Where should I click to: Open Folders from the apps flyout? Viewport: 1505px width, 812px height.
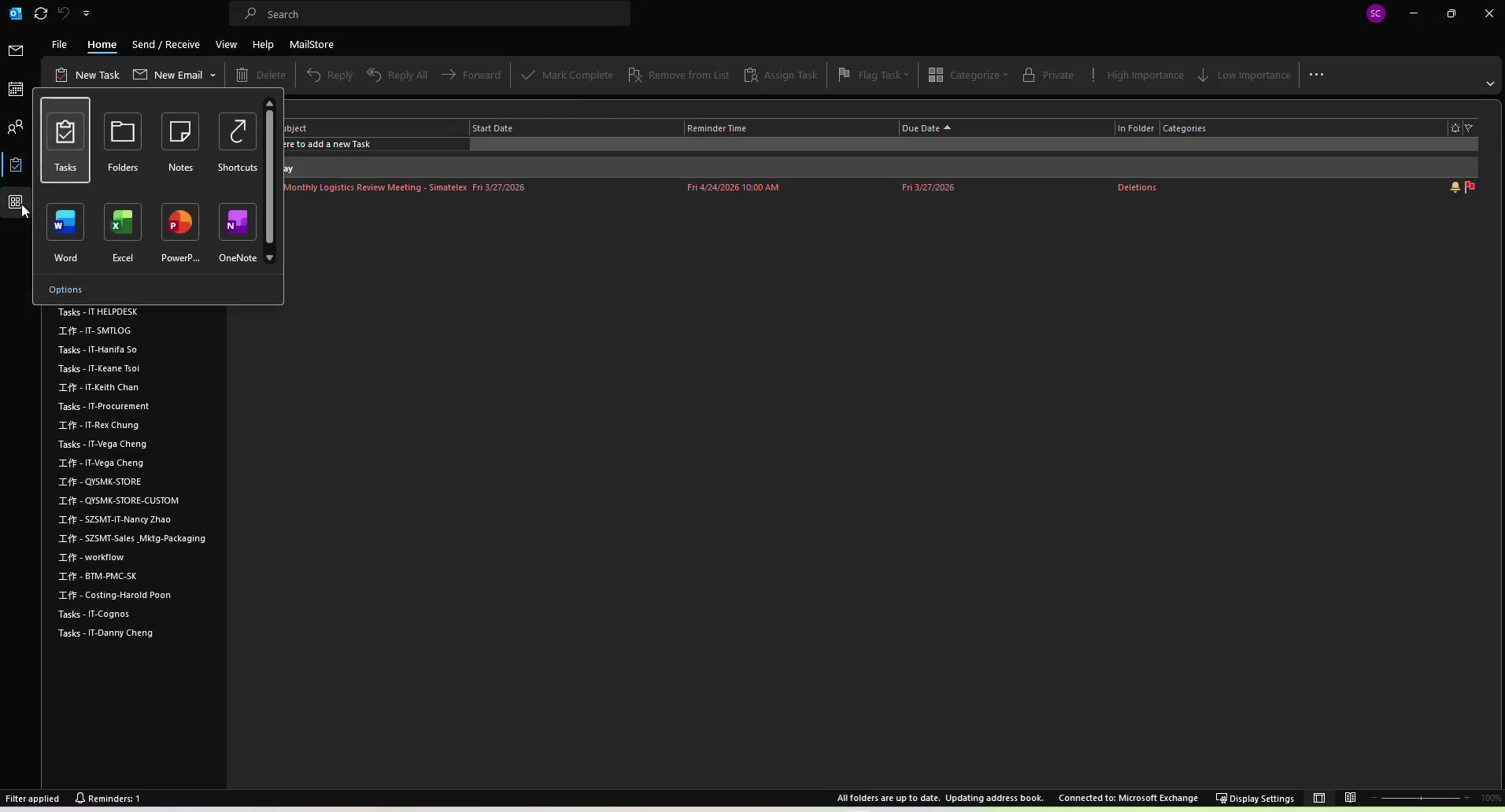123,141
